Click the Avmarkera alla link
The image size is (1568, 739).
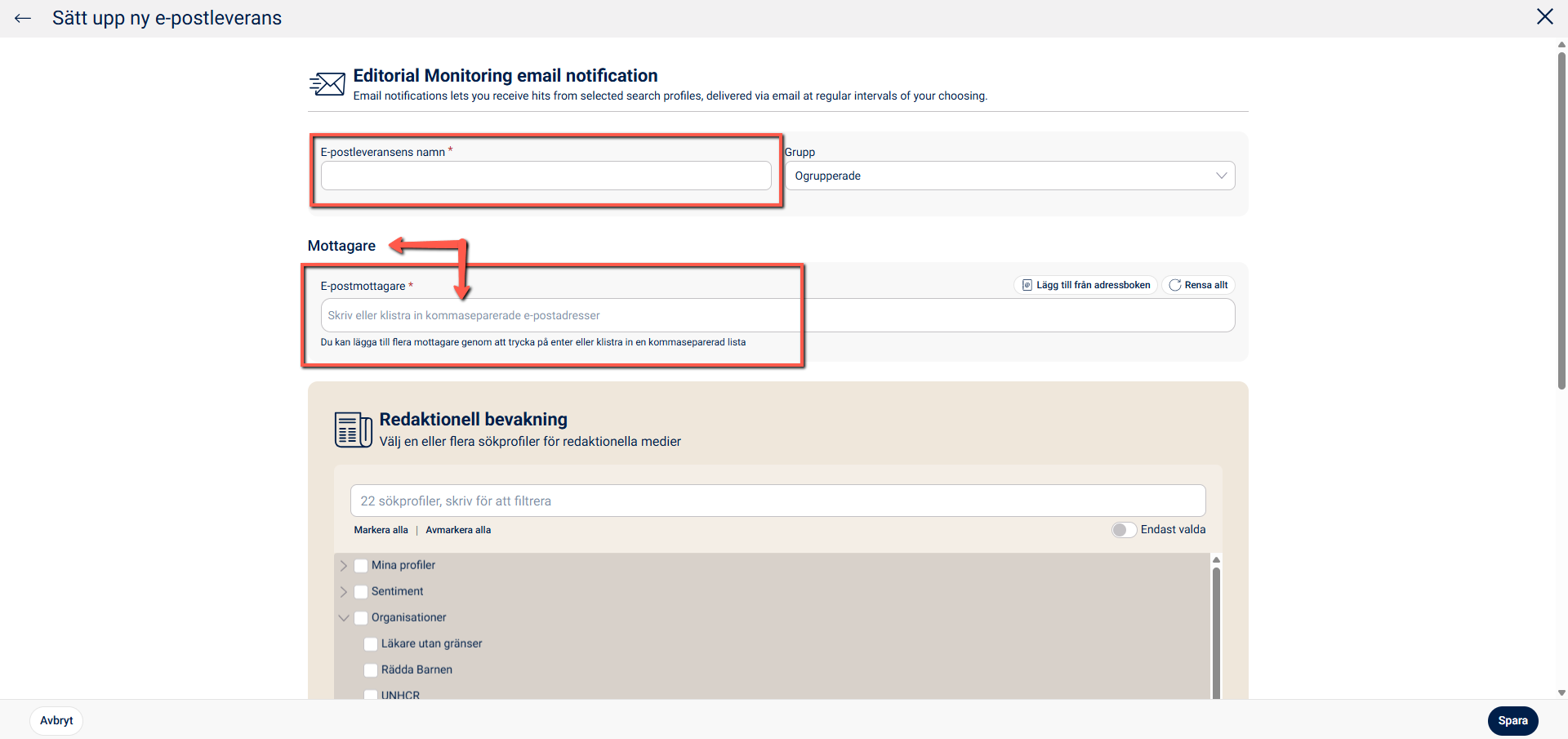458,530
